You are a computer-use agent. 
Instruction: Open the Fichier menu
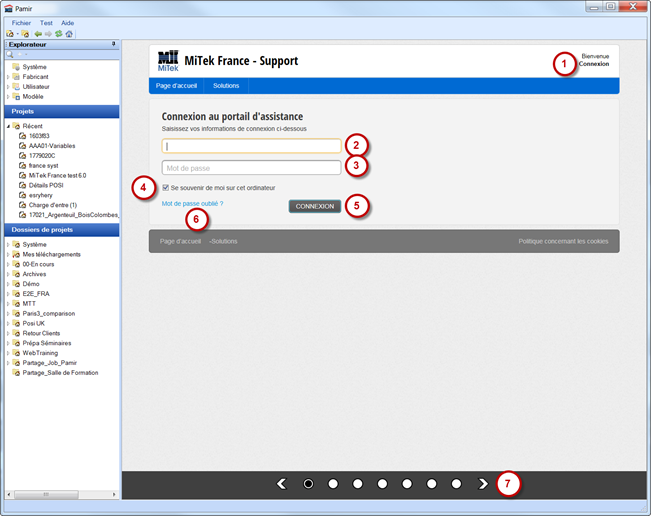[21, 23]
